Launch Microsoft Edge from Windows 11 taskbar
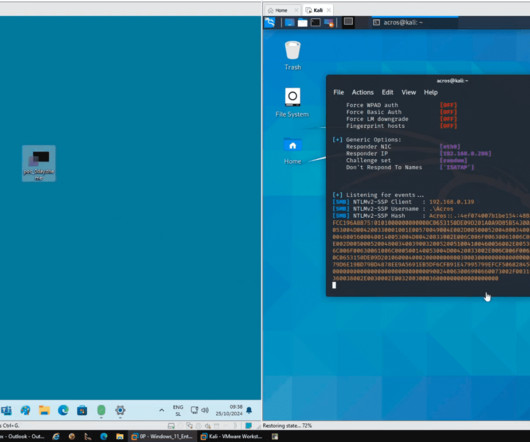The image size is (530, 442). click(x=63, y=410)
